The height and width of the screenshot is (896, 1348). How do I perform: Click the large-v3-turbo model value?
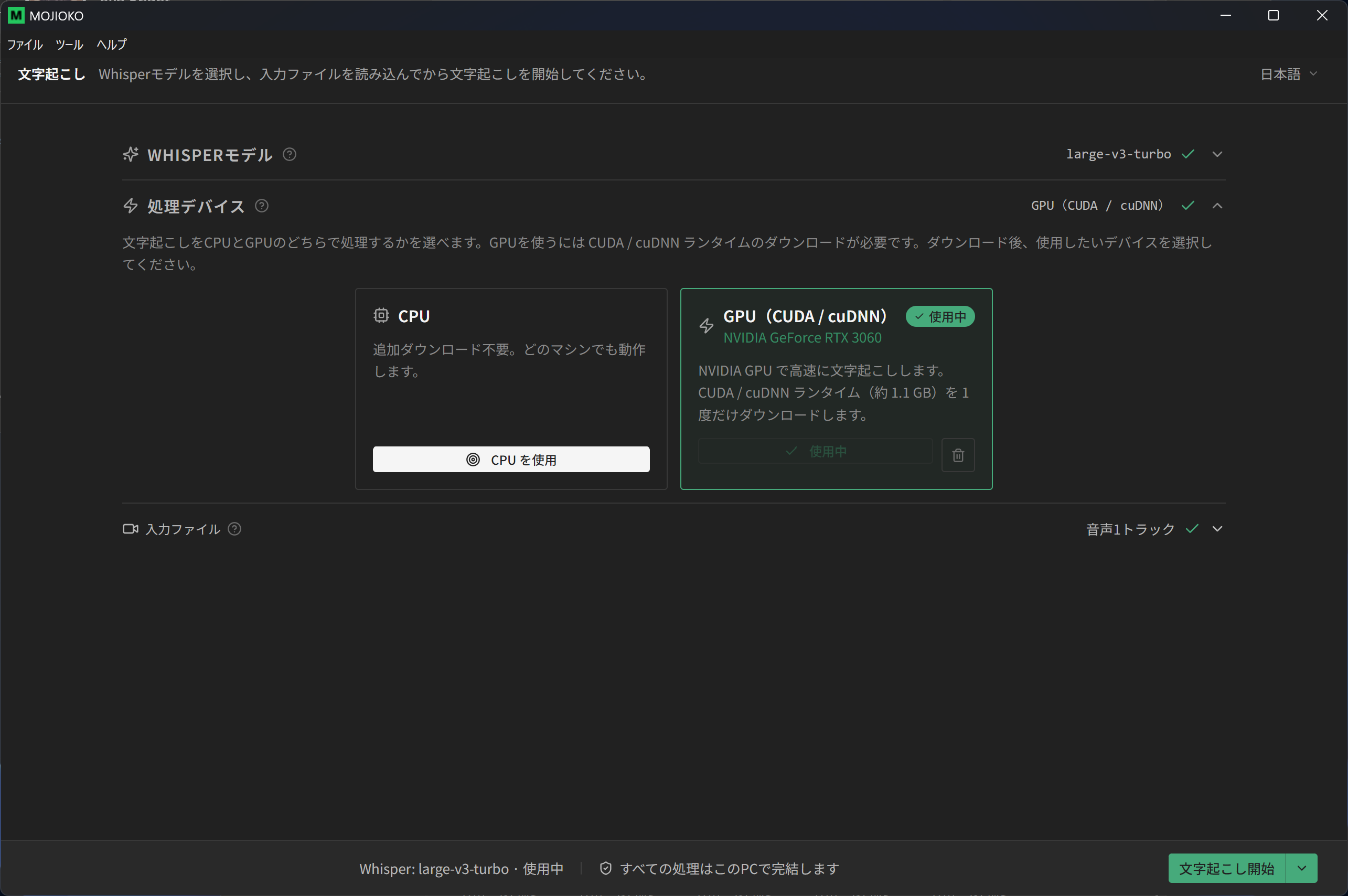[x=1118, y=154]
